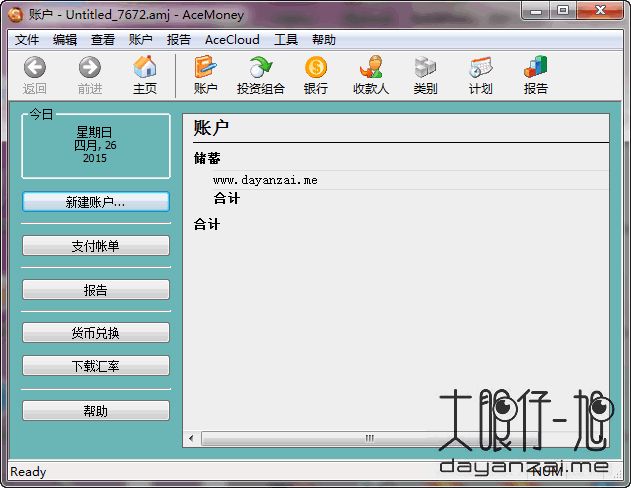Click the 帮助 sidebar button
Screen dimensions: 631x488
[96, 410]
